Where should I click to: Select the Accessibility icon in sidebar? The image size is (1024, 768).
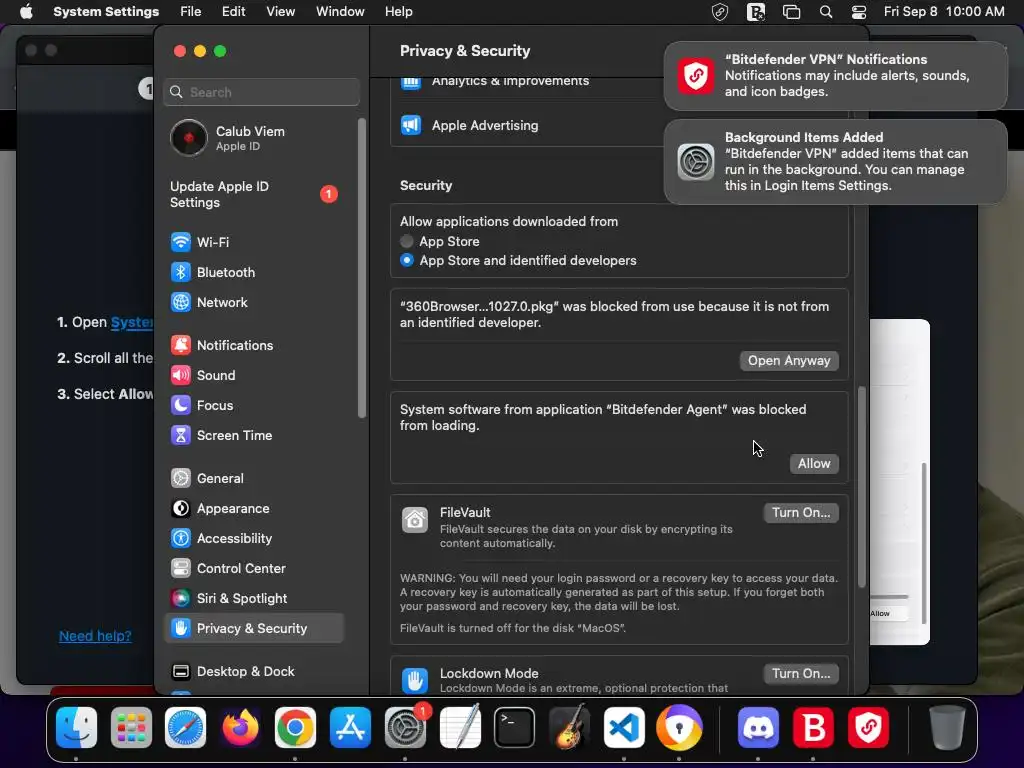click(181, 539)
